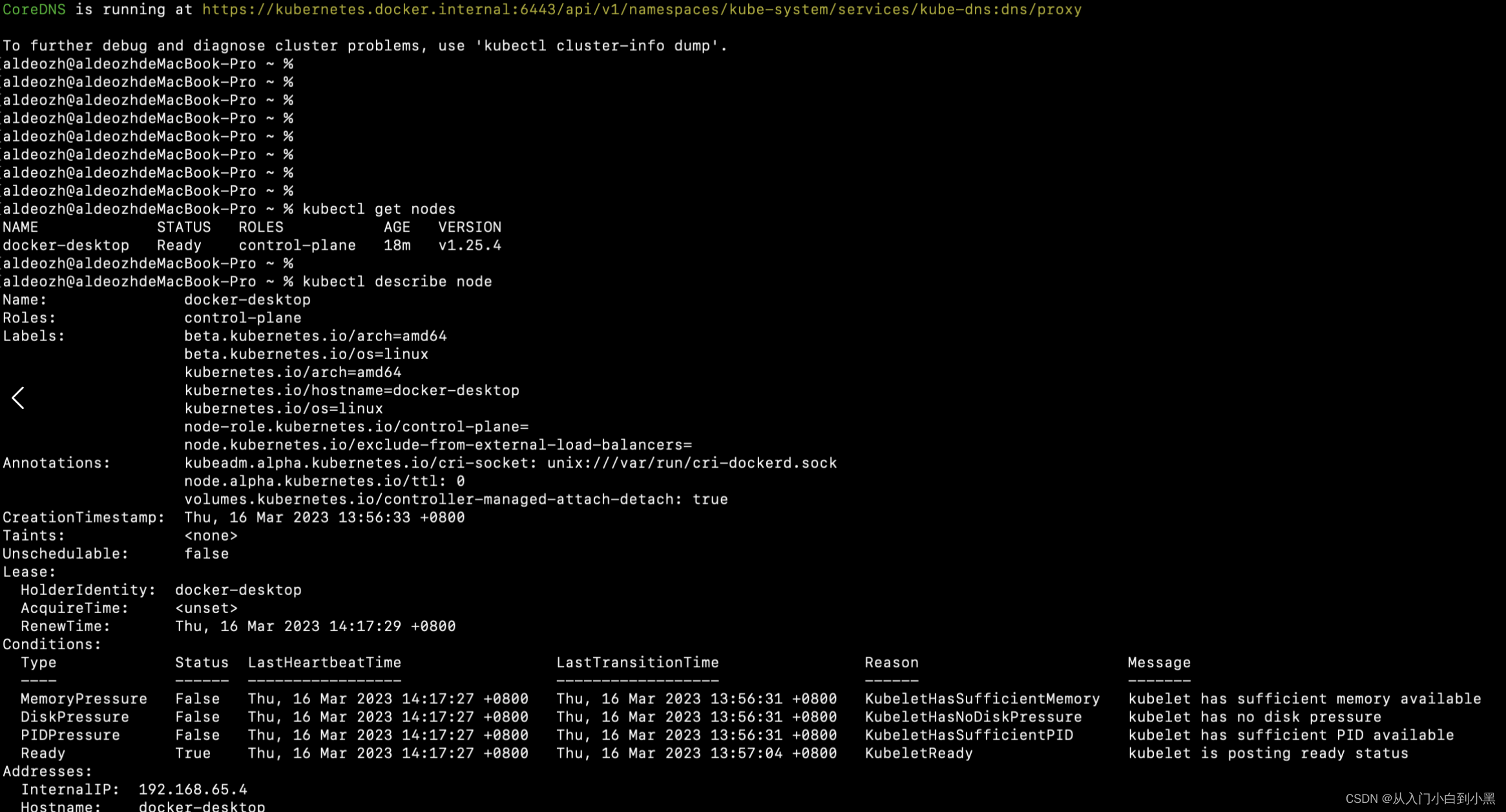1506x812 pixels.
Task: Click the 'kubectl describe node' command text
Action: [x=397, y=282]
